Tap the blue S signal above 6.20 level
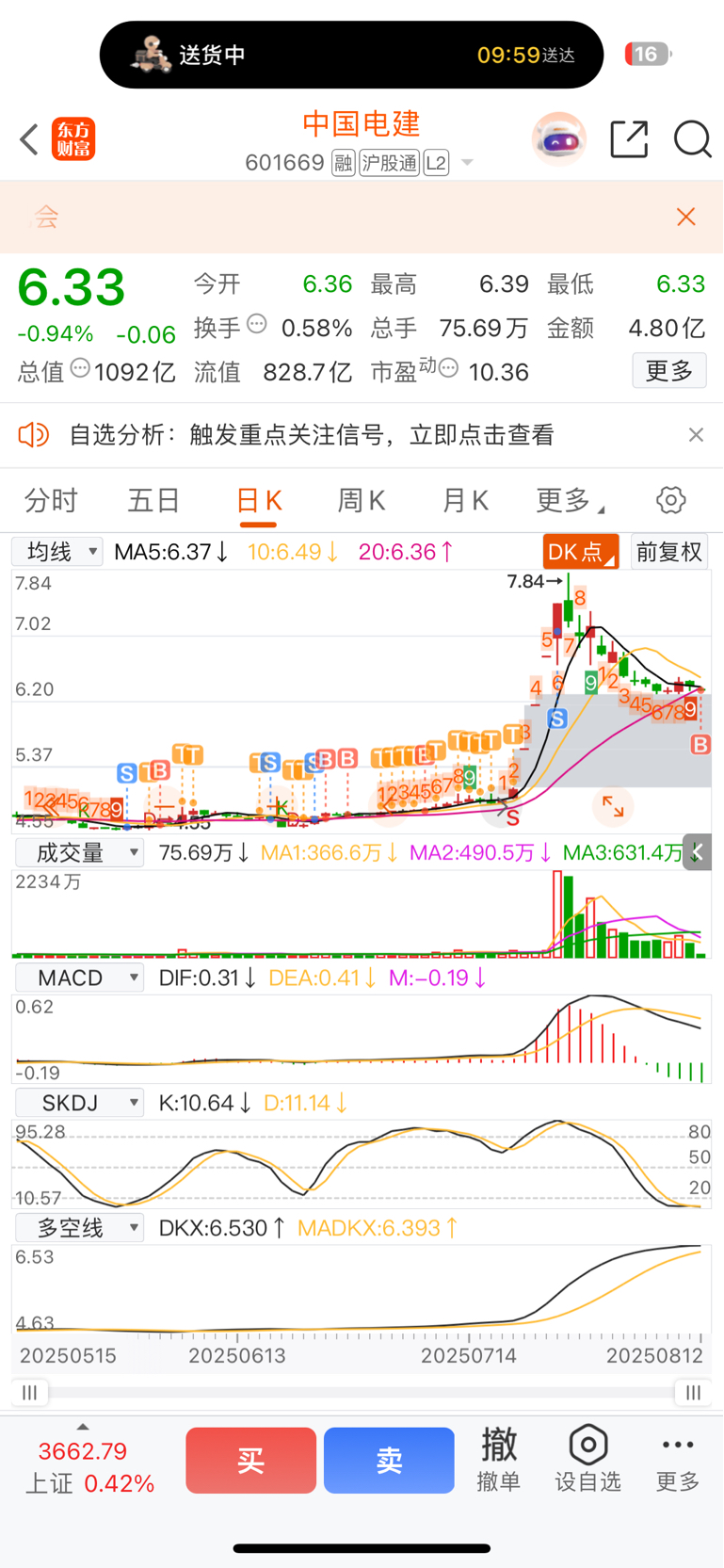 click(557, 719)
